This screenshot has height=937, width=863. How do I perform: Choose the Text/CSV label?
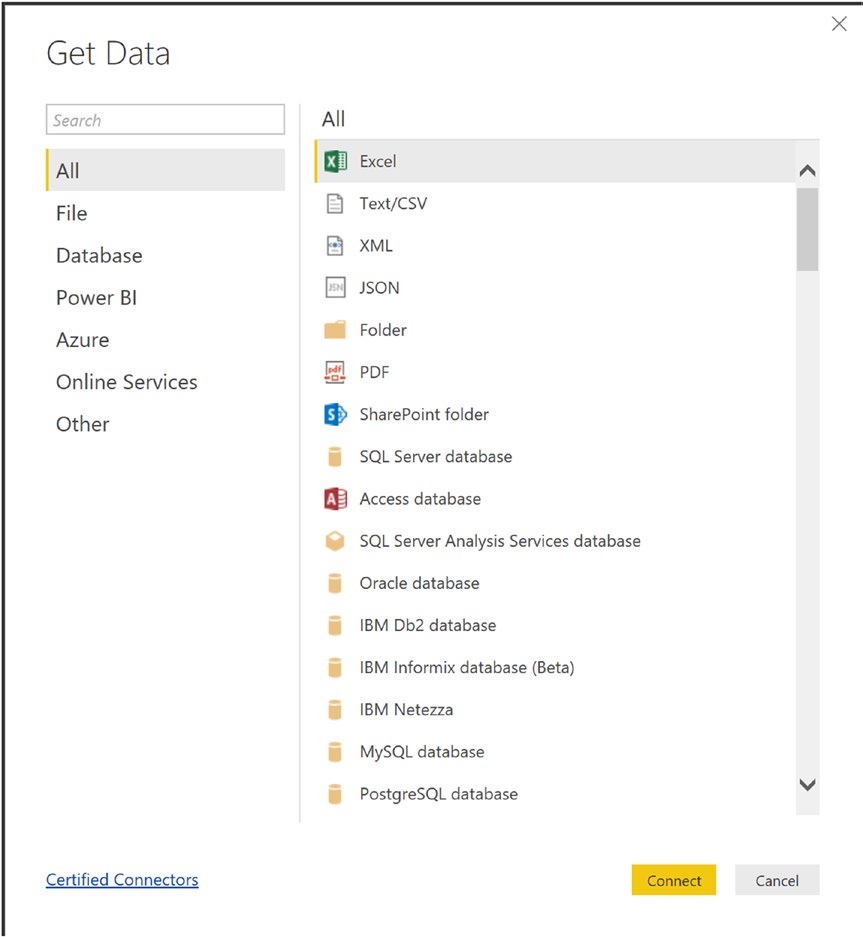pyautogui.click(x=393, y=204)
